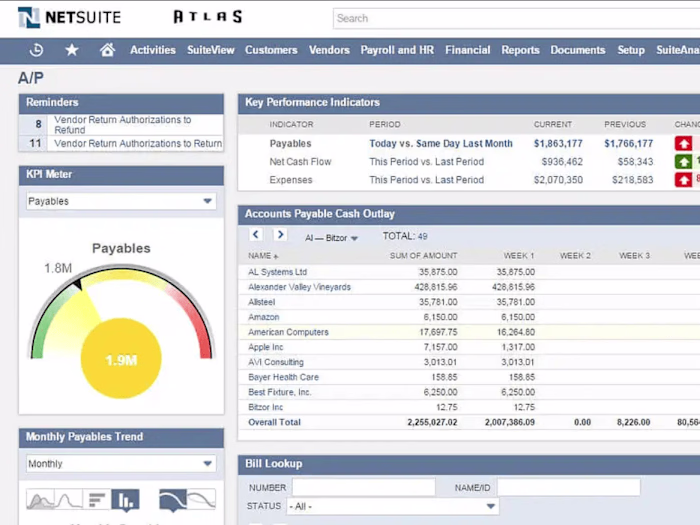Open the Setup menu
This screenshot has width=700, height=525.
tap(631, 50)
